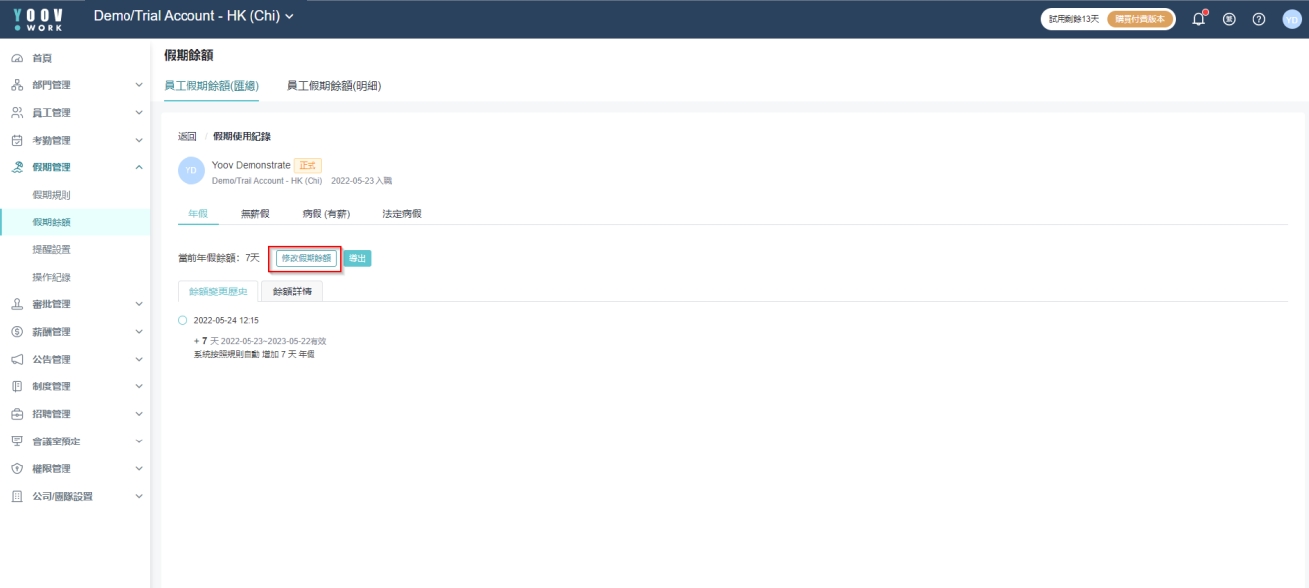
Task: Click the 薪酬管理 dollar icon
Action: click(x=17, y=332)
